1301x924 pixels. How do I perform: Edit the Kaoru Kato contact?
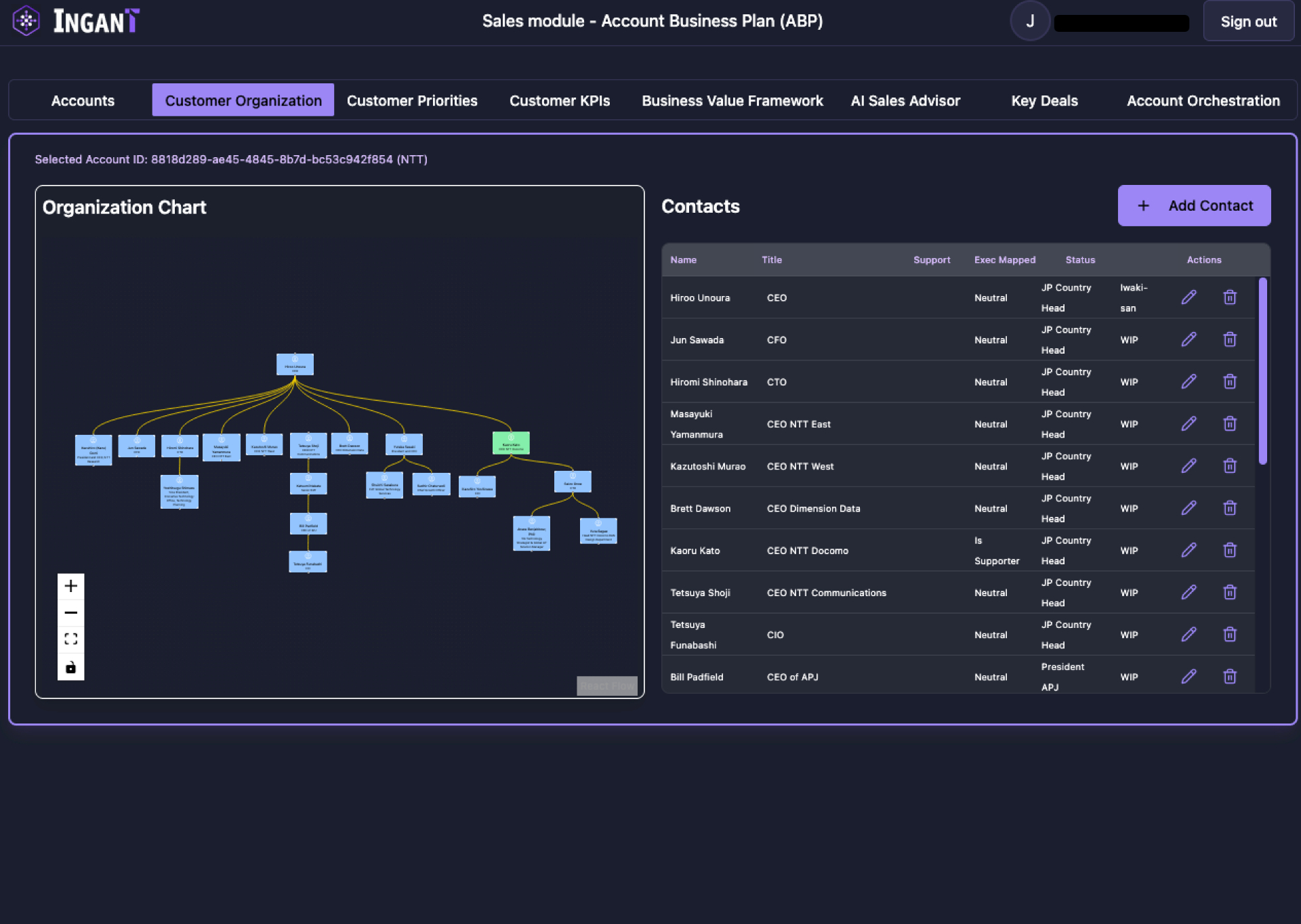1189,550
